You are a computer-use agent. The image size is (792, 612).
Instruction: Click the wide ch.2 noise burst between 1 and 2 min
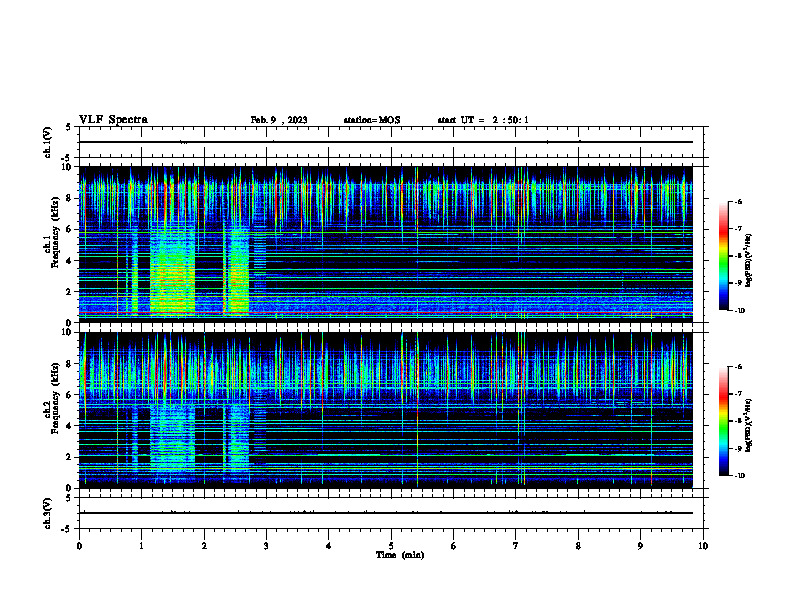pos(172,438)
